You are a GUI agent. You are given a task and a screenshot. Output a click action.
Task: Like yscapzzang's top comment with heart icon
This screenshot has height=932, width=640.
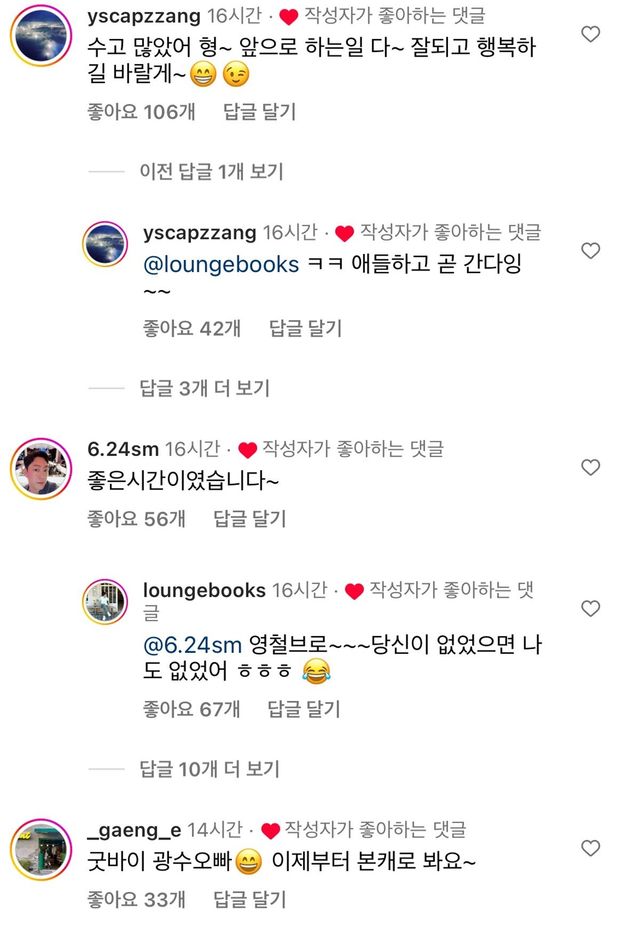click(x=590, y=34)
